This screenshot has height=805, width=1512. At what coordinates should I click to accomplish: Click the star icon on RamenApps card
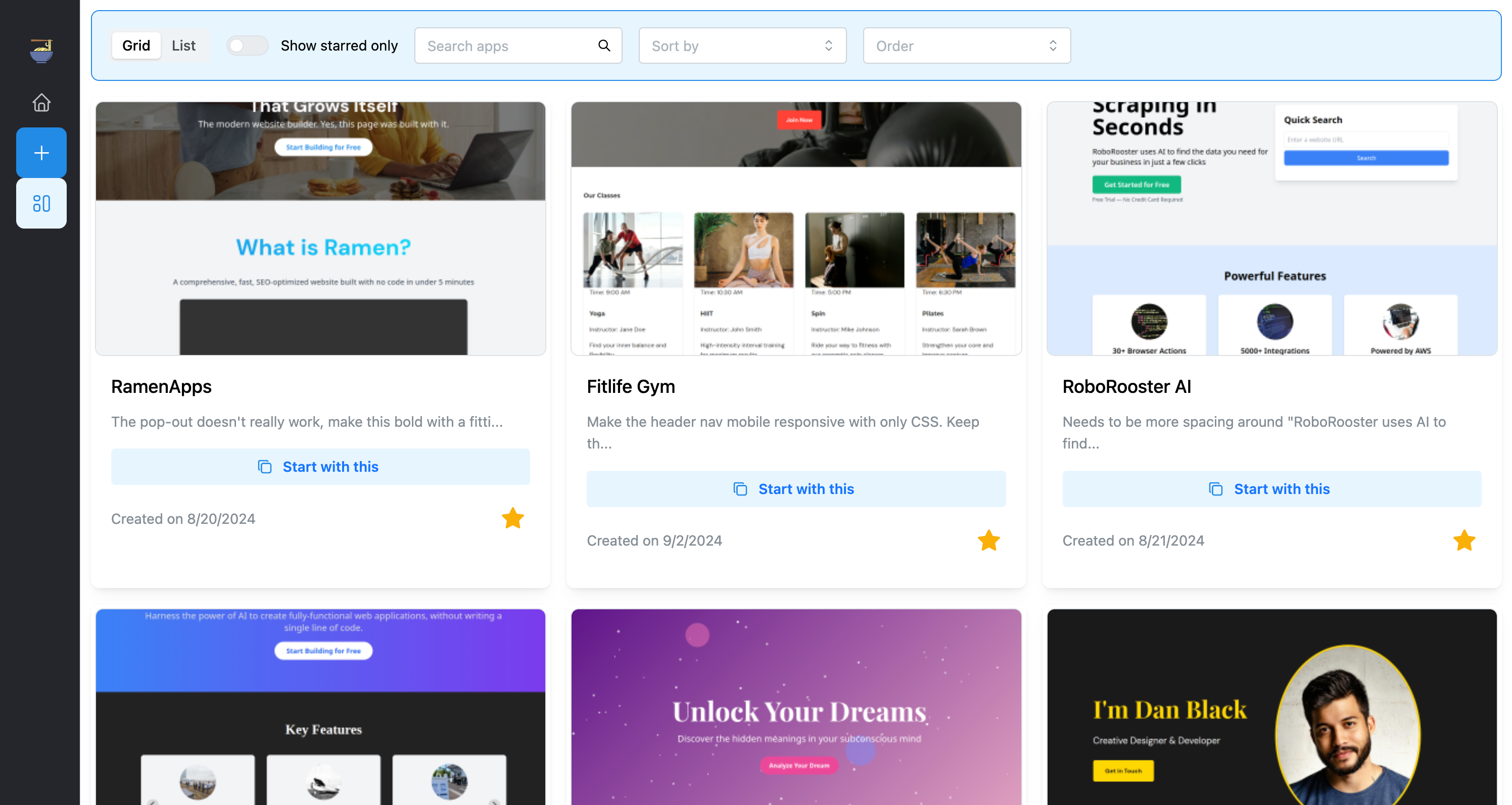(513, 519)
